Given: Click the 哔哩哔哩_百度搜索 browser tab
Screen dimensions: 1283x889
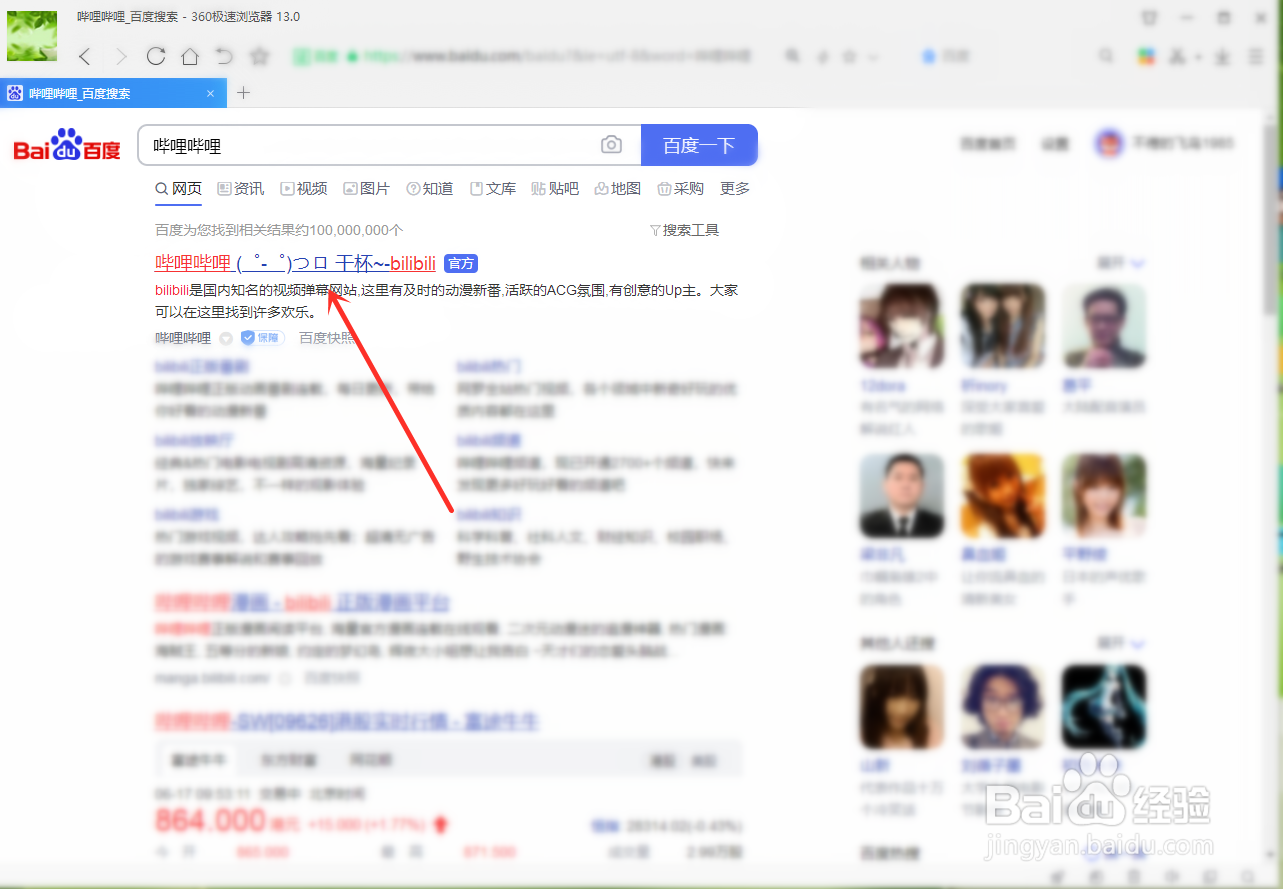Looking at the screenshot, I should pos(112,93).
